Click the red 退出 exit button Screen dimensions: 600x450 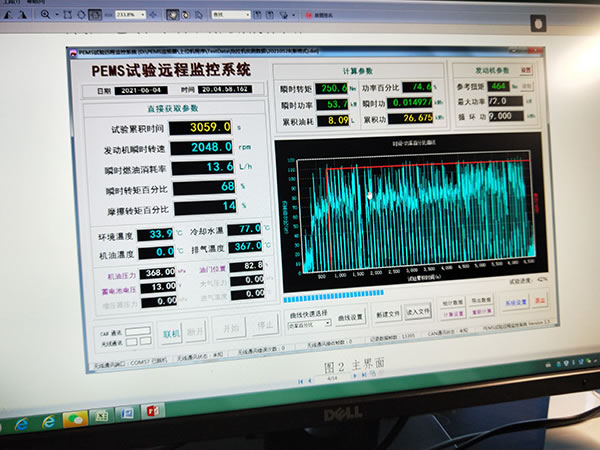540,299
